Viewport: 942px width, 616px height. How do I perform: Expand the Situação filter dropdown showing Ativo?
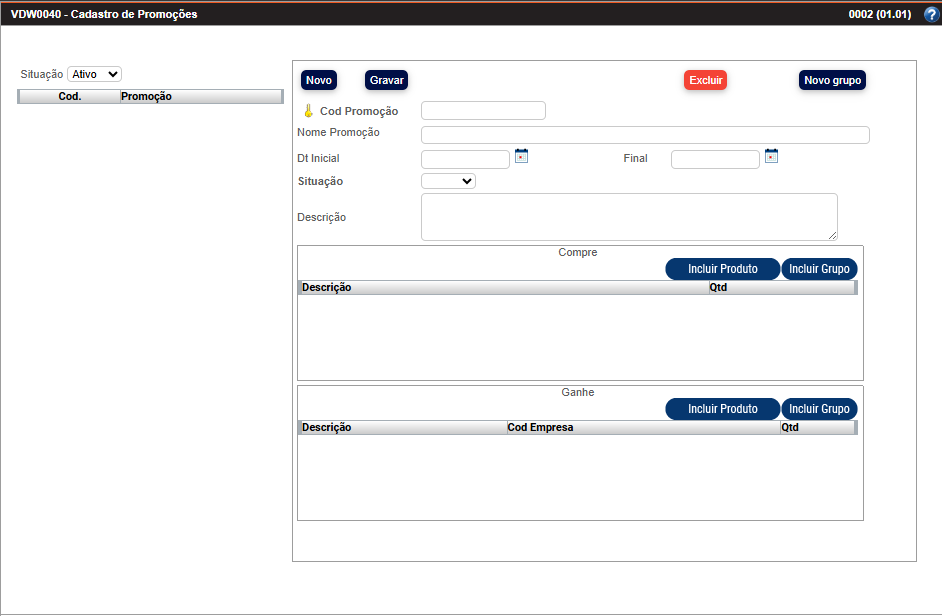94,74
